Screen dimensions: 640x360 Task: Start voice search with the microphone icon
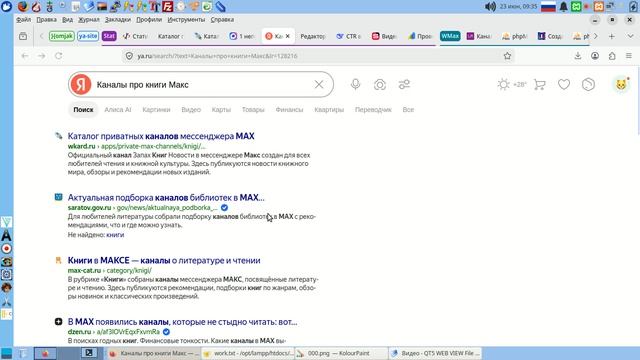tap(355, 84)
